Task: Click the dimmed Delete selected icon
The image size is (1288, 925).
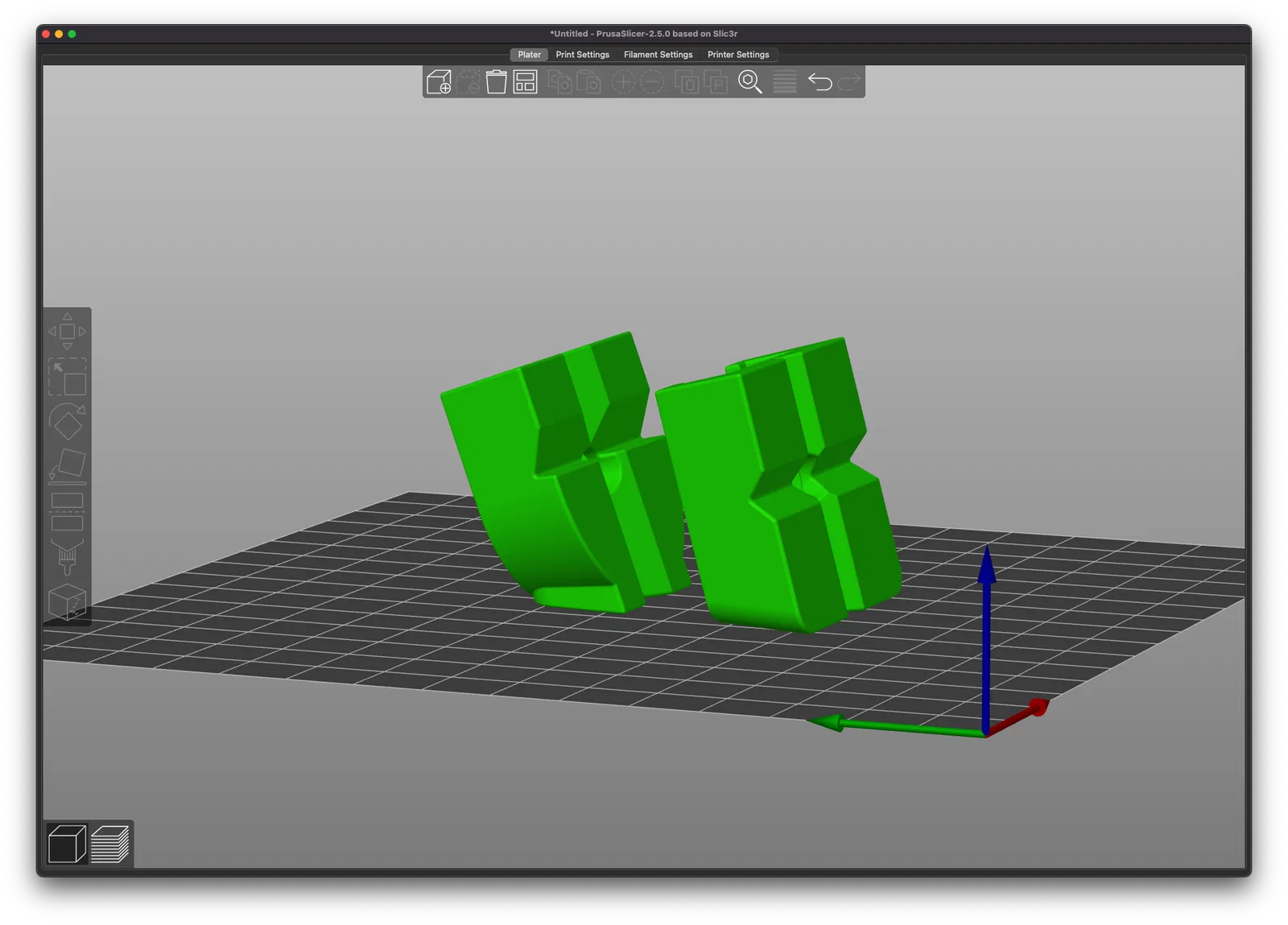Action: 468,82
